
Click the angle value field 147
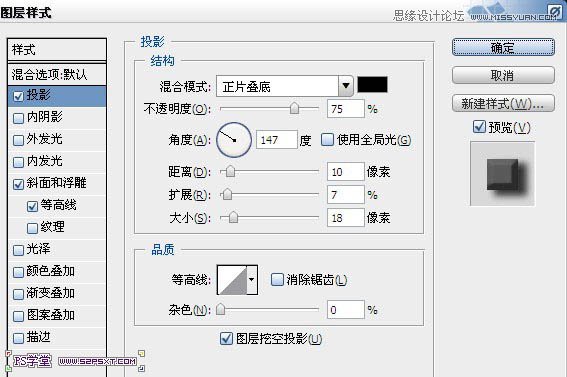coord(277,140)
